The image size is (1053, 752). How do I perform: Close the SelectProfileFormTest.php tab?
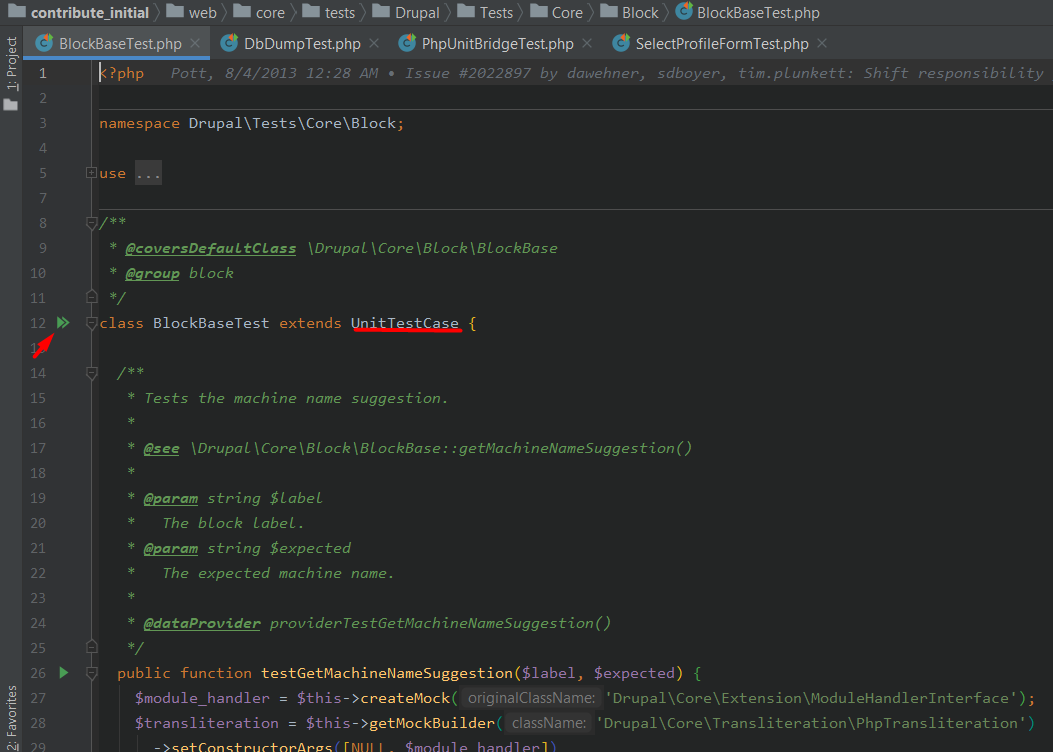pyautogui.click(x=822, y=43)
